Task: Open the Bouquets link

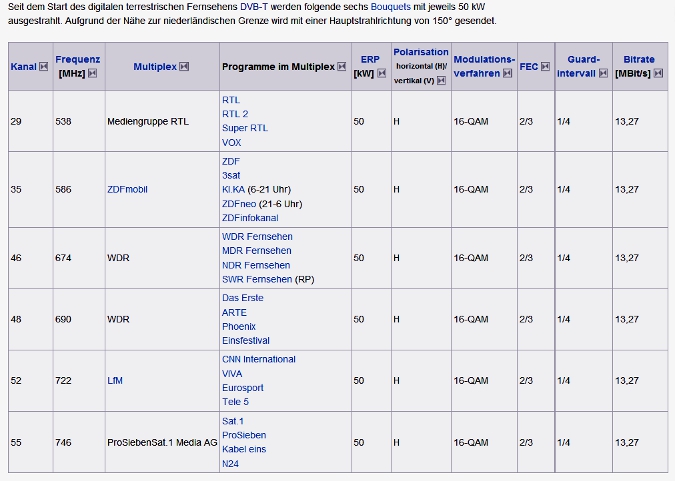Action: 391,6
